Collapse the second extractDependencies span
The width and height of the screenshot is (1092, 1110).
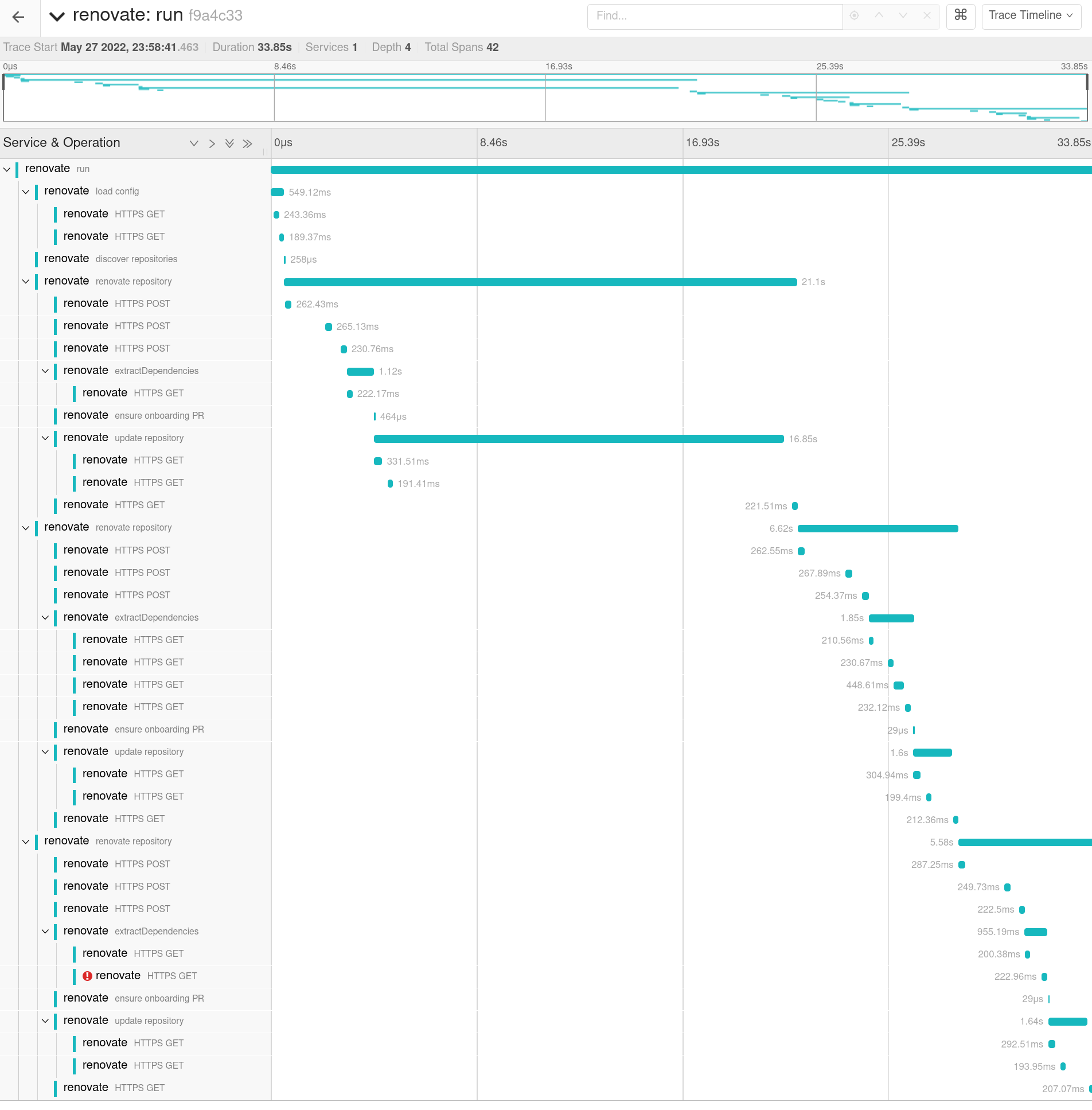point(45,617)
